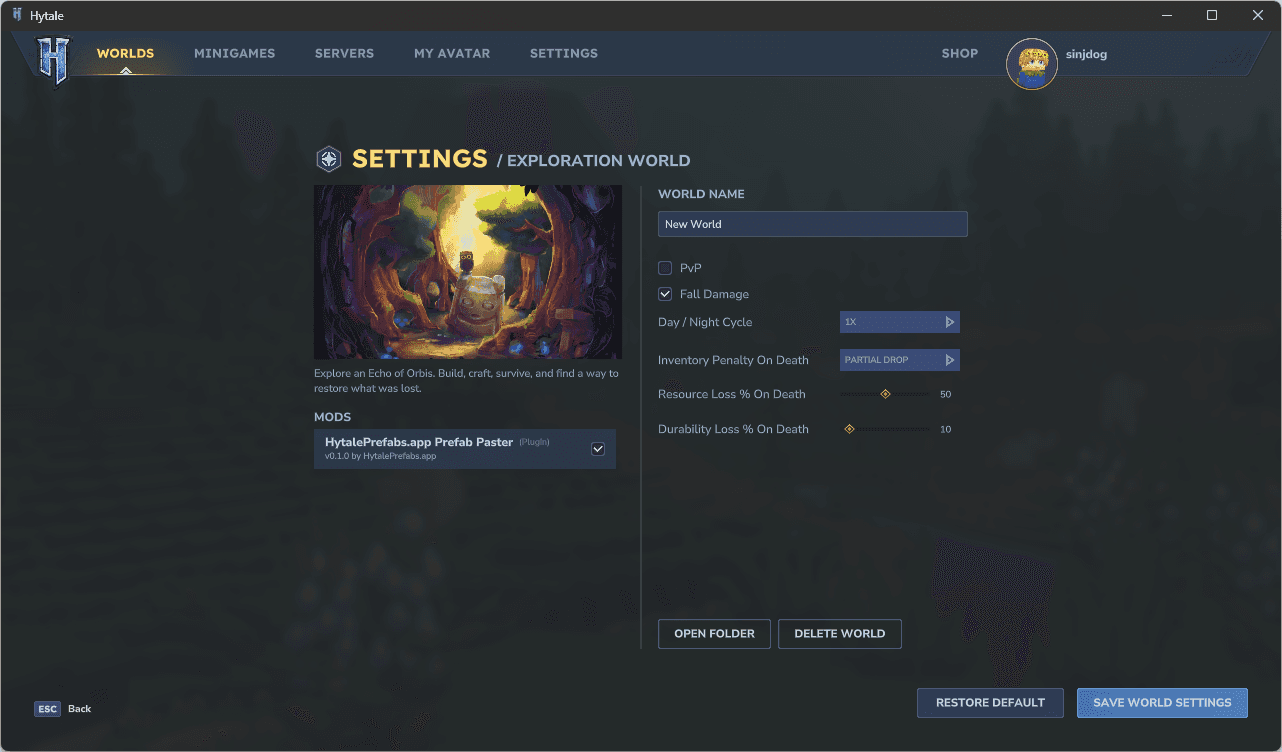Enable the PvP checkbox
The width and height of the screenshot is (1282, 752).
tap(665, 268)
